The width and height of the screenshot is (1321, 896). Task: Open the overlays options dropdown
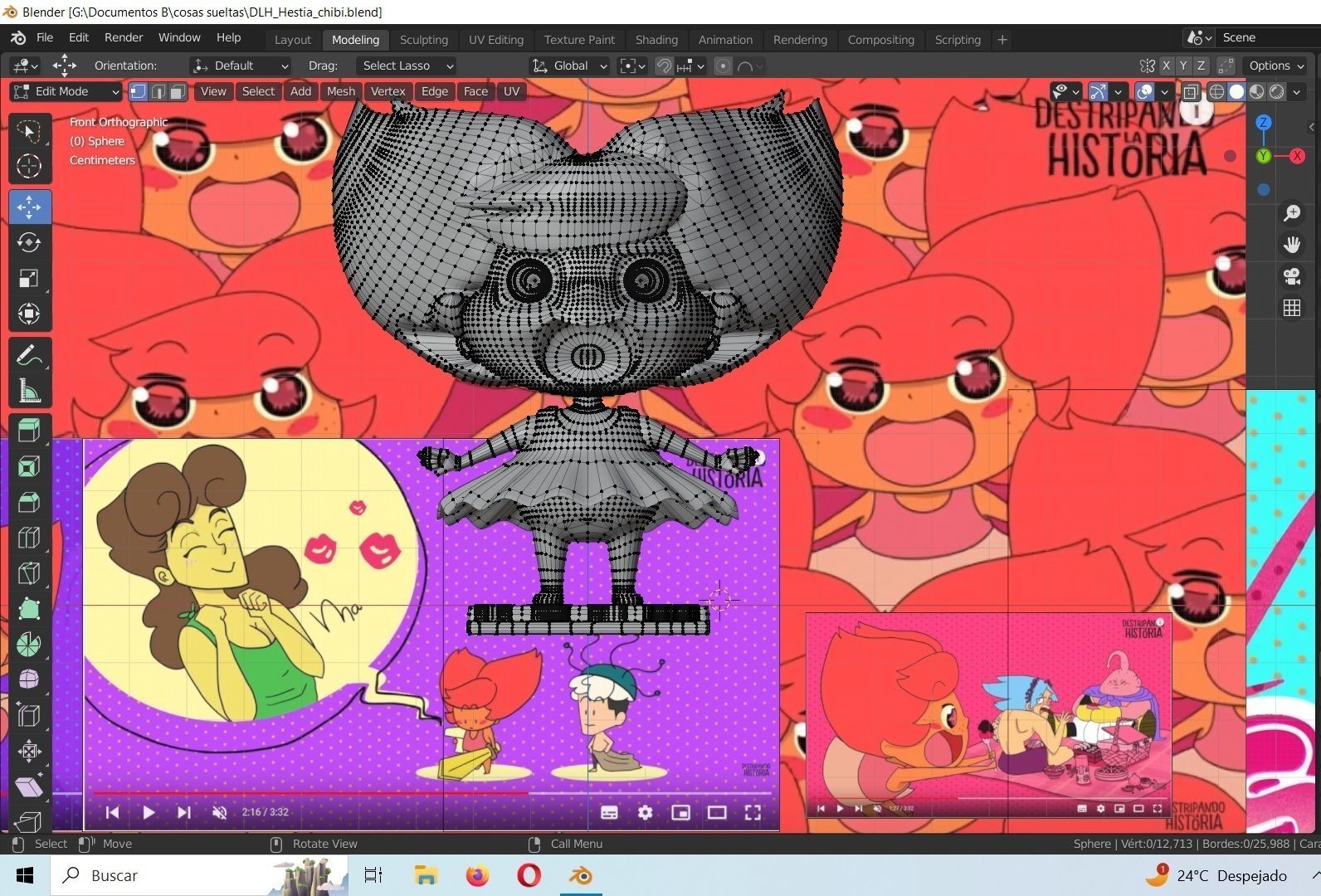1164,91
